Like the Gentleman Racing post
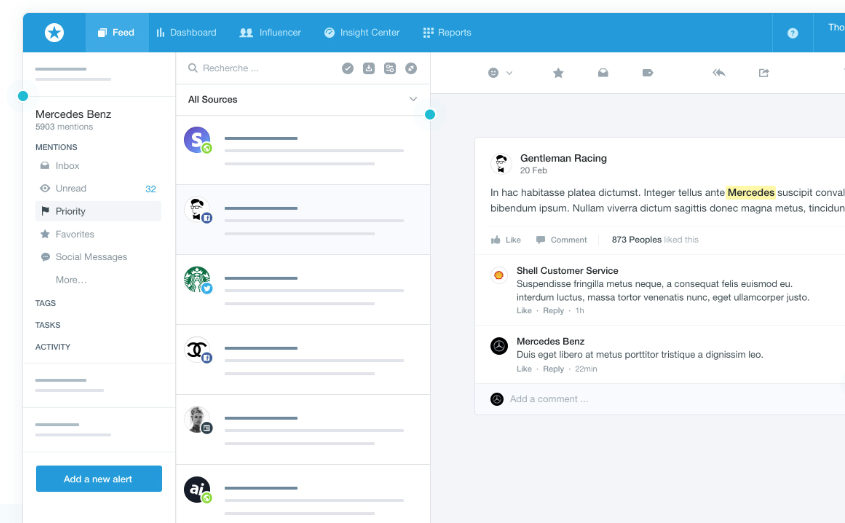The width and height of the screenshot is (845, 523). 505,240
